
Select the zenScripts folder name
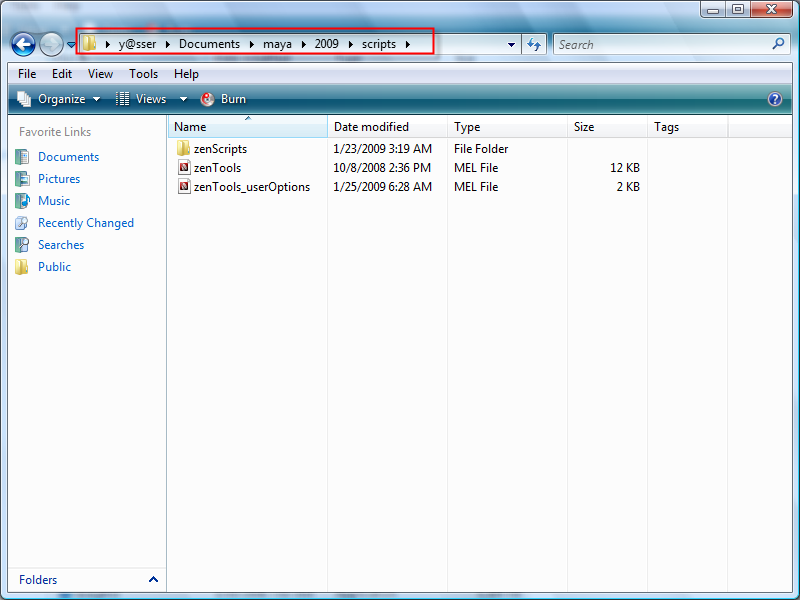coord(220,149)
